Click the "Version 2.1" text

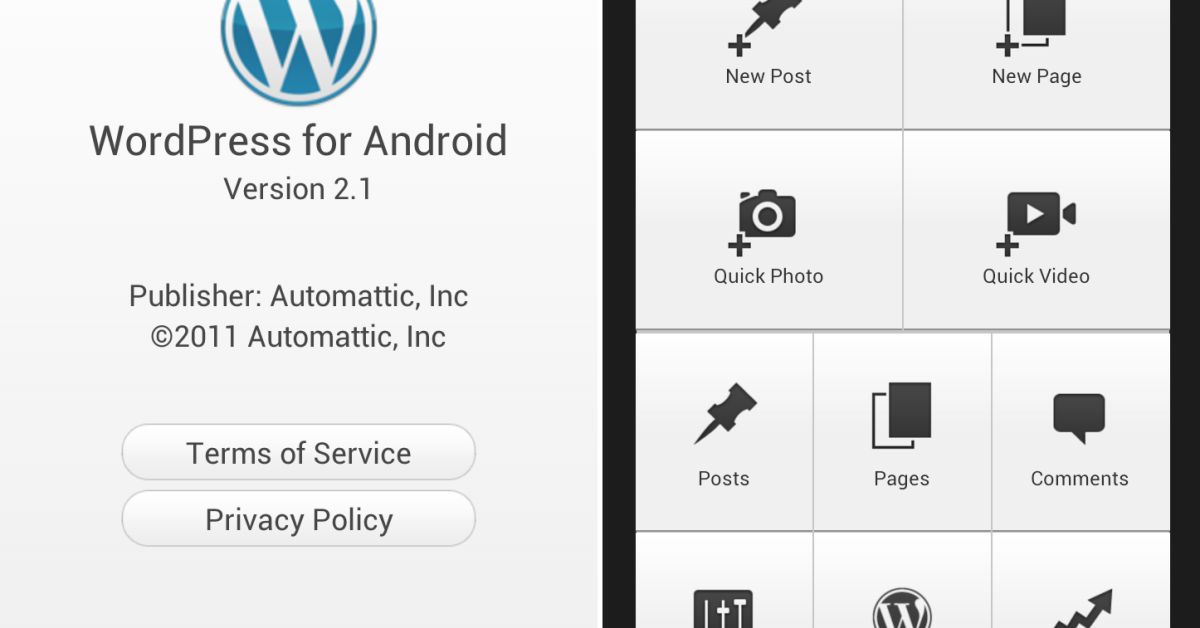(x=299, y=189)
